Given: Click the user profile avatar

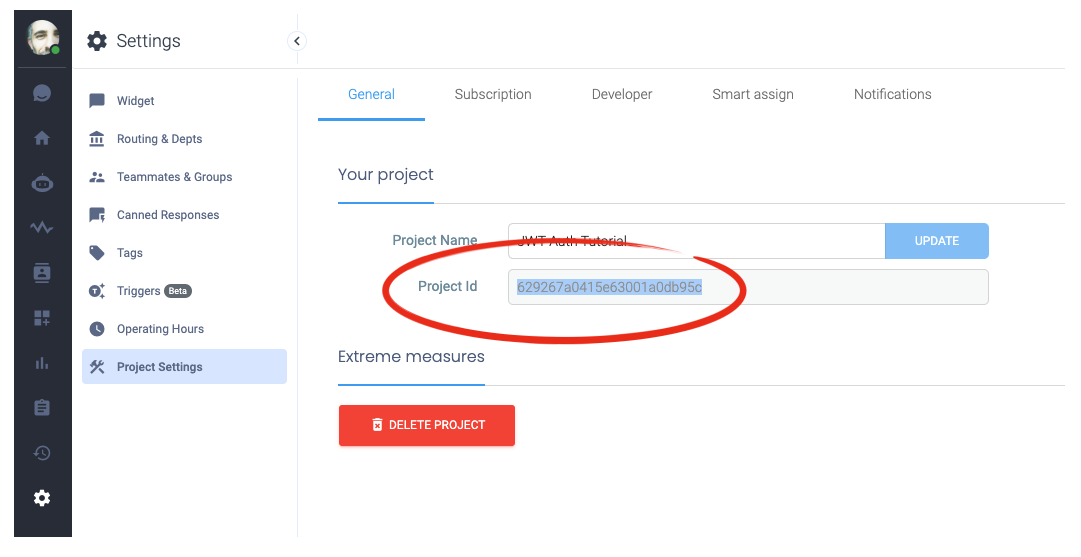Looking at the screenshot, I should tap(42, 38).
